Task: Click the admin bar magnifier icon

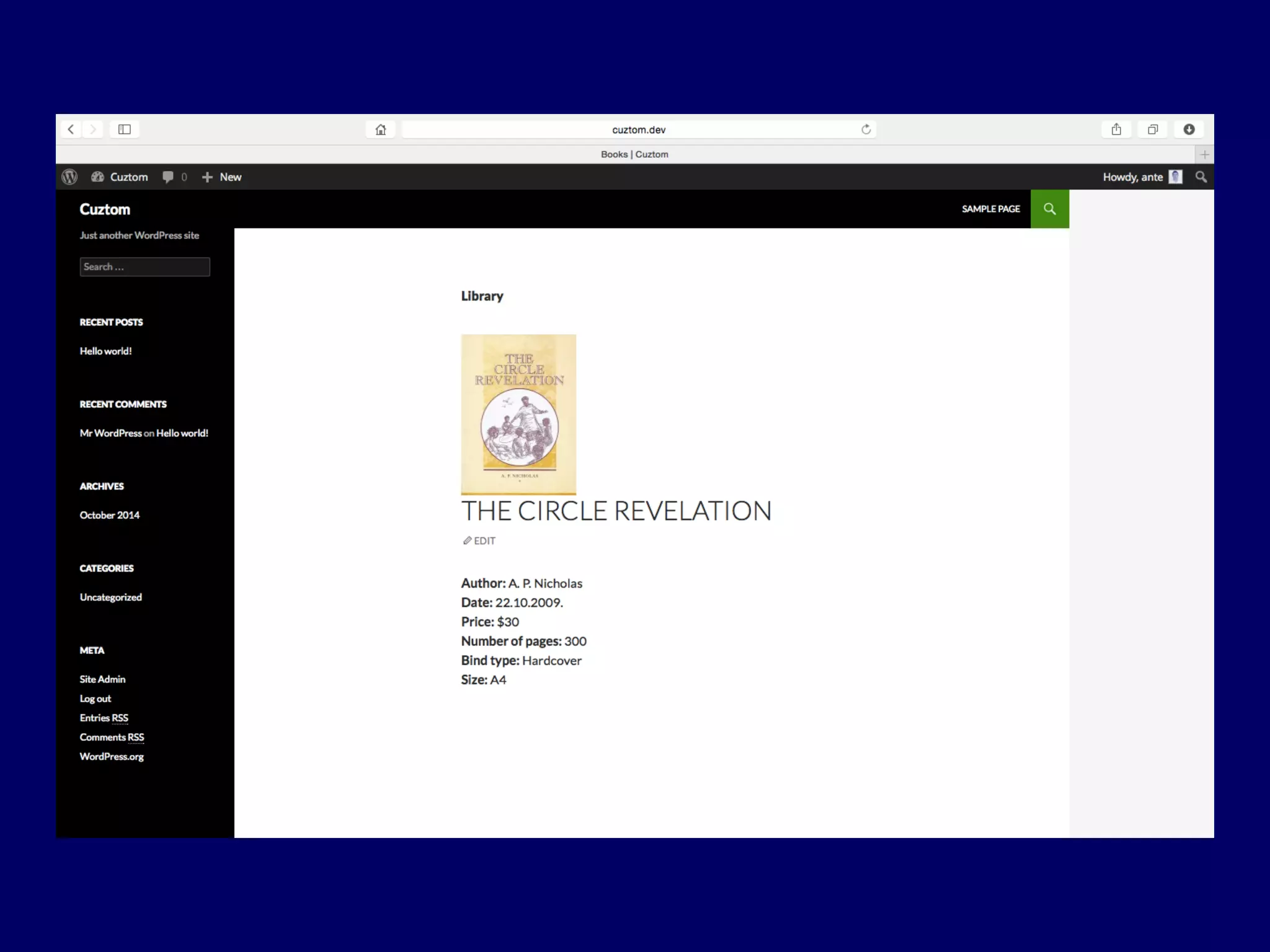Action: pyautogui.click(x=1201, y=177)
